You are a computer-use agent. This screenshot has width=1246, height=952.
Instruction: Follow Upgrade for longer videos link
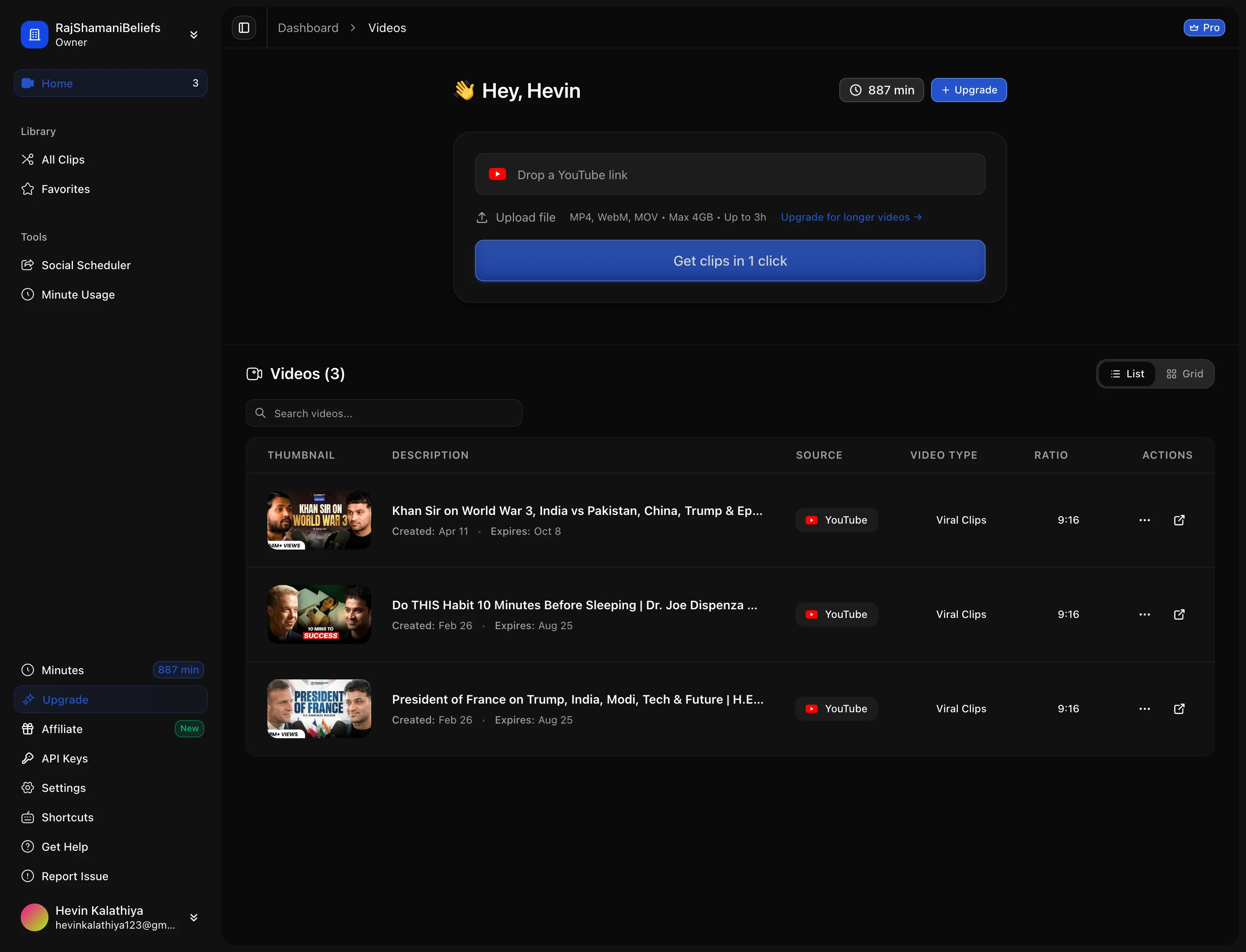coord(851,218)
